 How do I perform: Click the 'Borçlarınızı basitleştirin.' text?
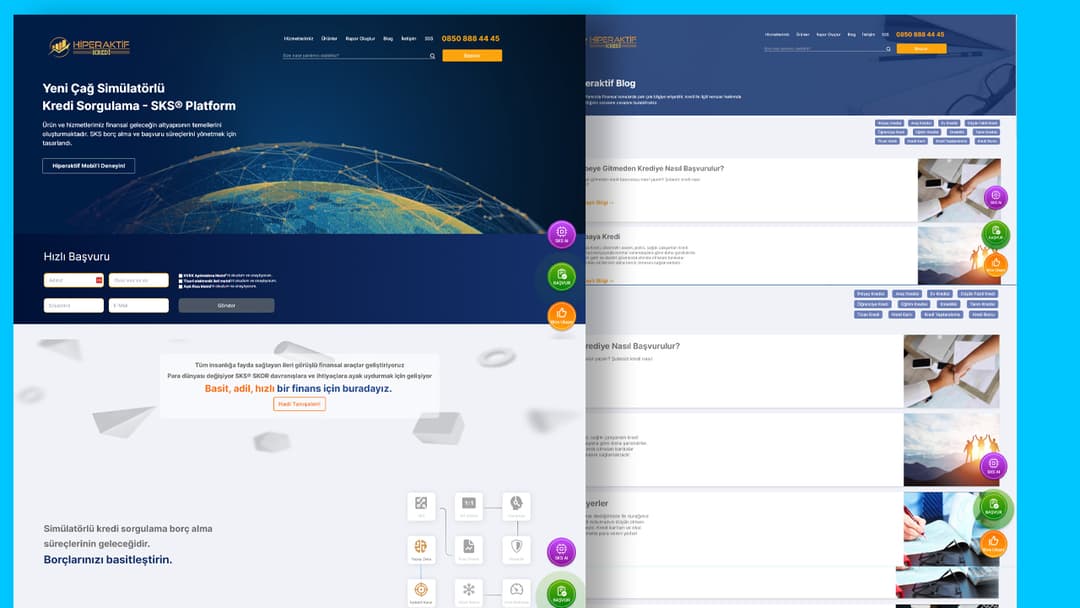108,559
